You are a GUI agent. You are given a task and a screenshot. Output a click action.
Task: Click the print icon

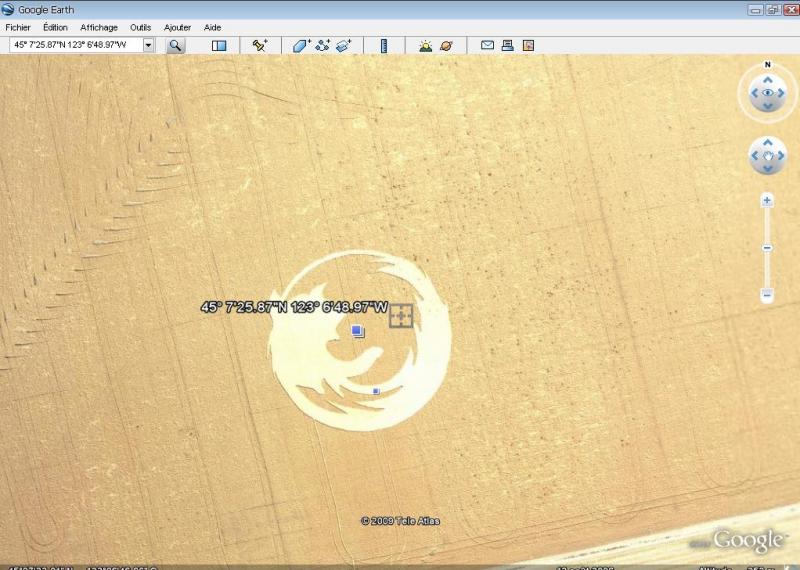tap(508, 45)
